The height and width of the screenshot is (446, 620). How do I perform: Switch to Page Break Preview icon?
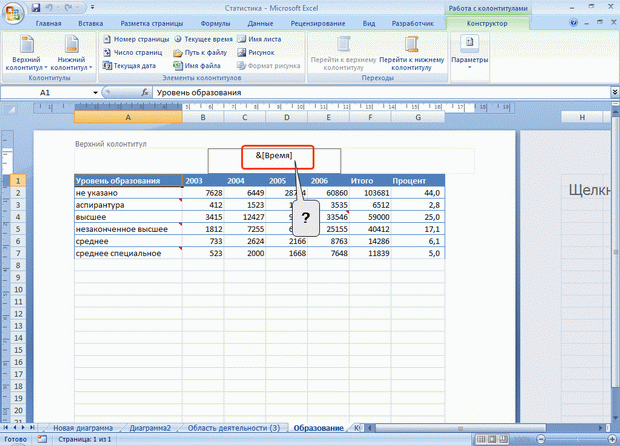[x=503, y=439]
